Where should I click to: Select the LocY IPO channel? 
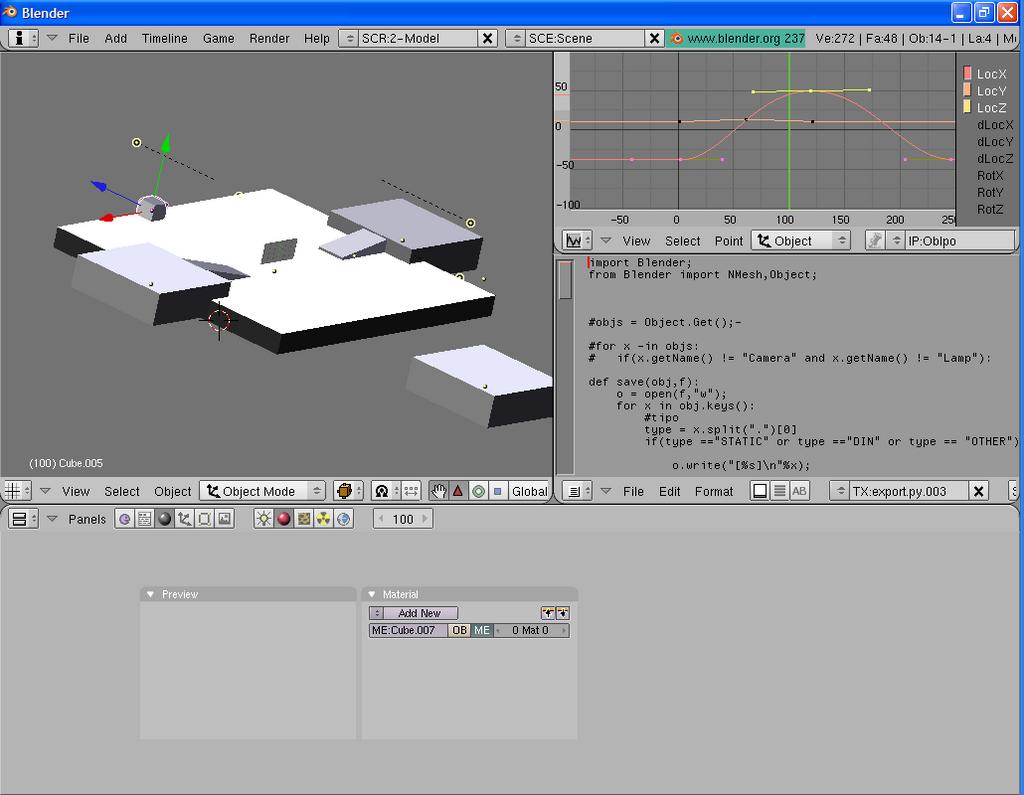(x=991, y=91)
